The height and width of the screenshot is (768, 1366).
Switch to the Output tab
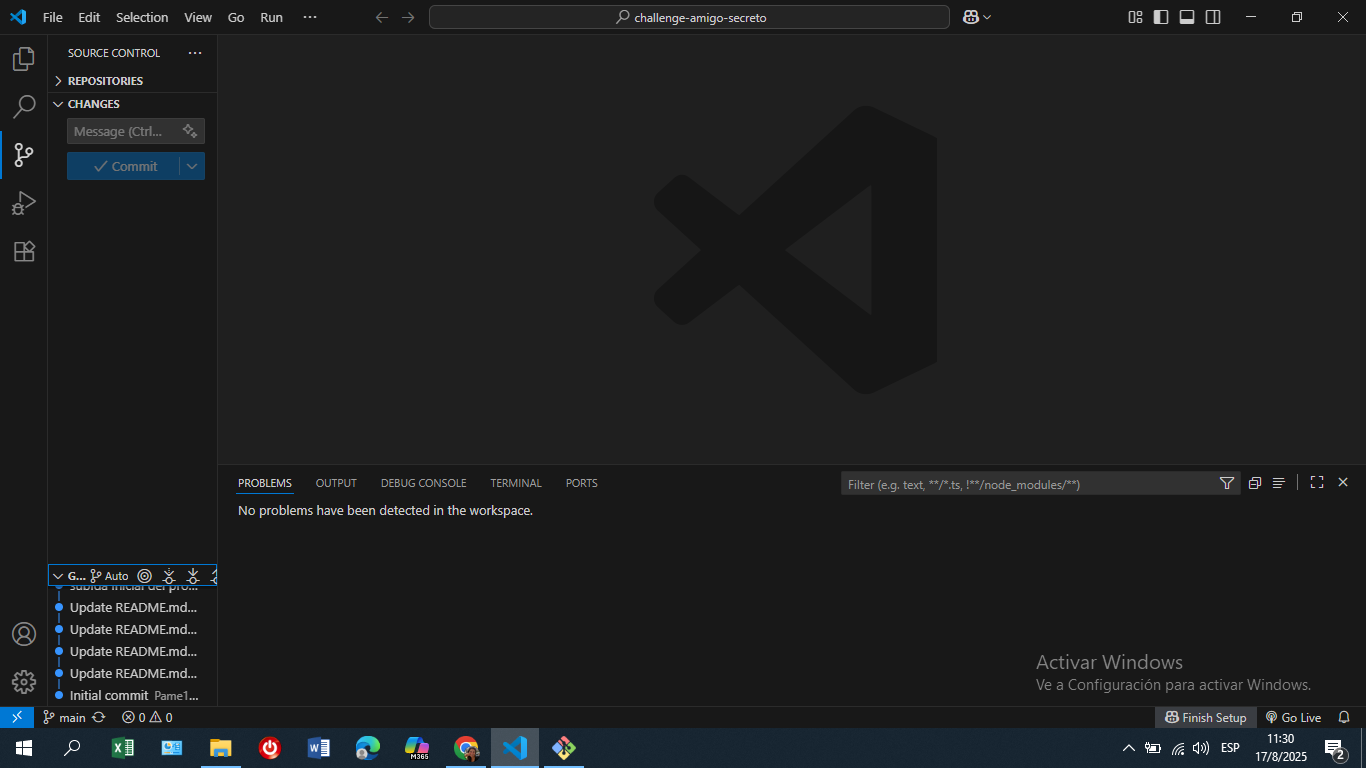(336, 483)
